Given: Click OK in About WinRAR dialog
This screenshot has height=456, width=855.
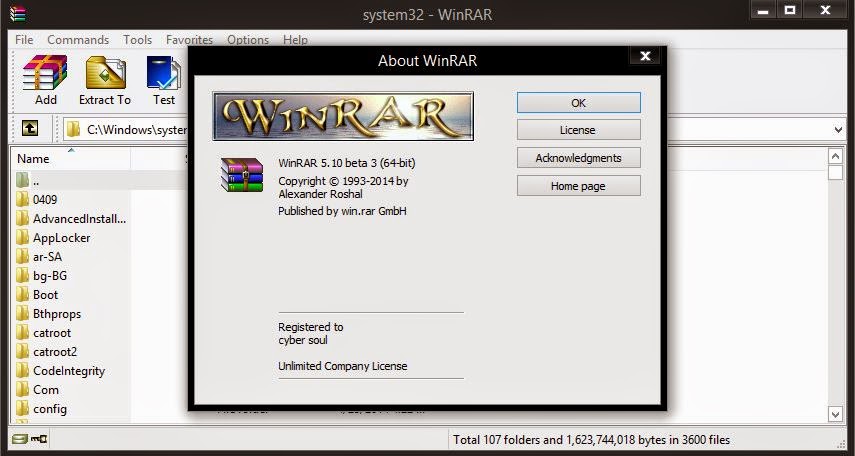Looking at the screenshot, I should tap(579, 103).
